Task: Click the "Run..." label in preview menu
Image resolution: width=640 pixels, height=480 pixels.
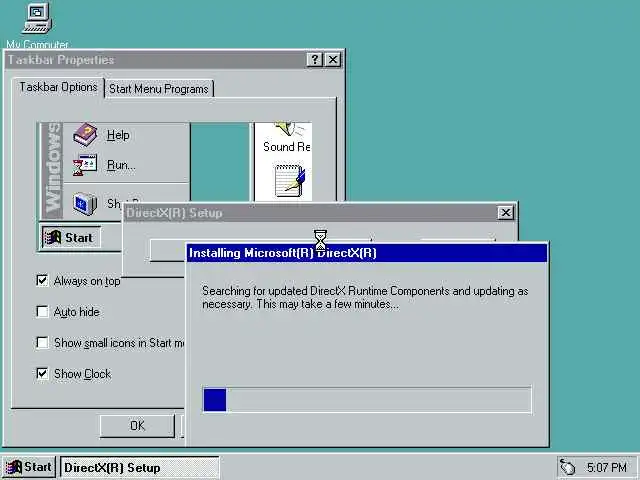Action: click(121, 165)
